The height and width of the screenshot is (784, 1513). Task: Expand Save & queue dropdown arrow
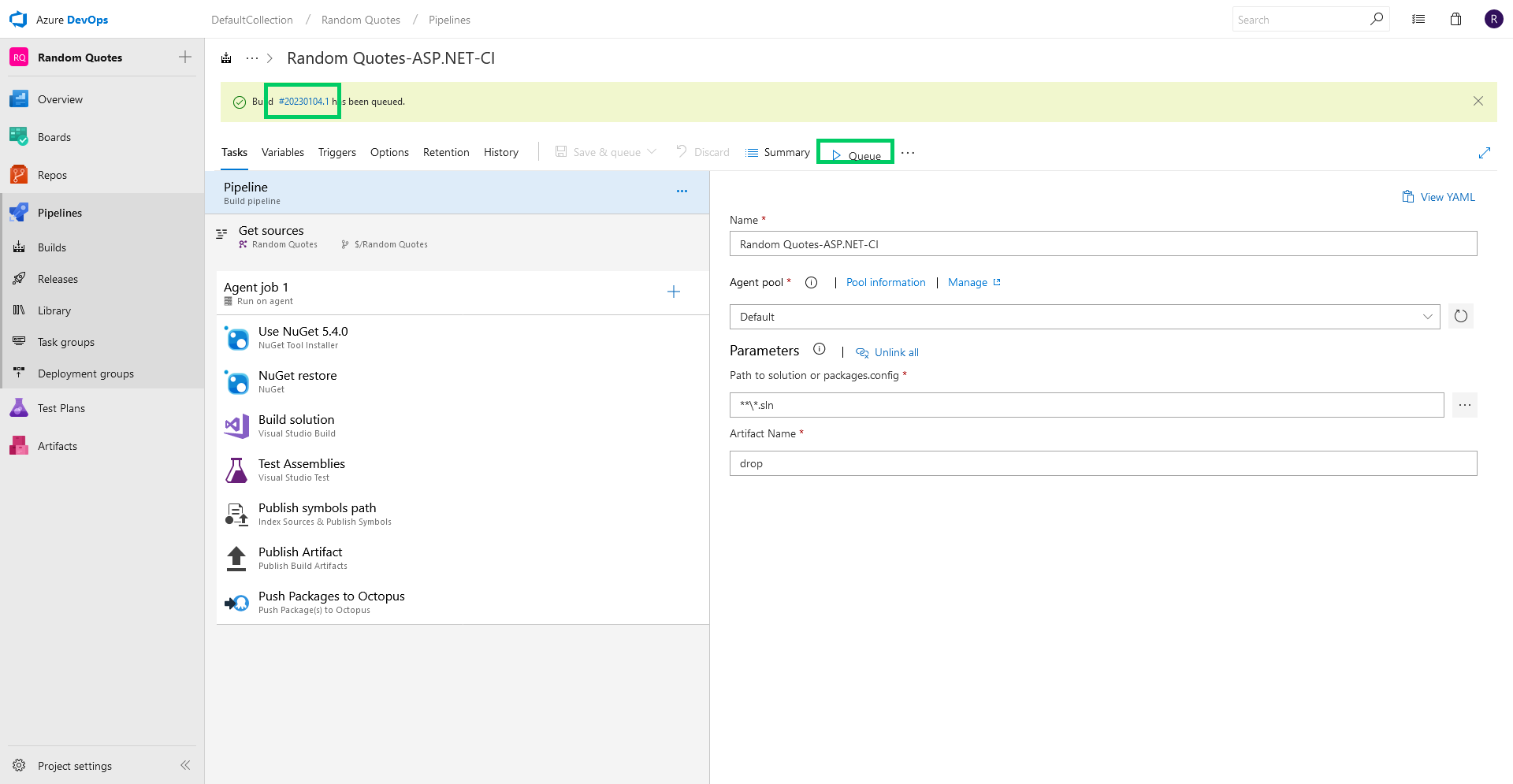pyautogui.click(x=652, y=152)
